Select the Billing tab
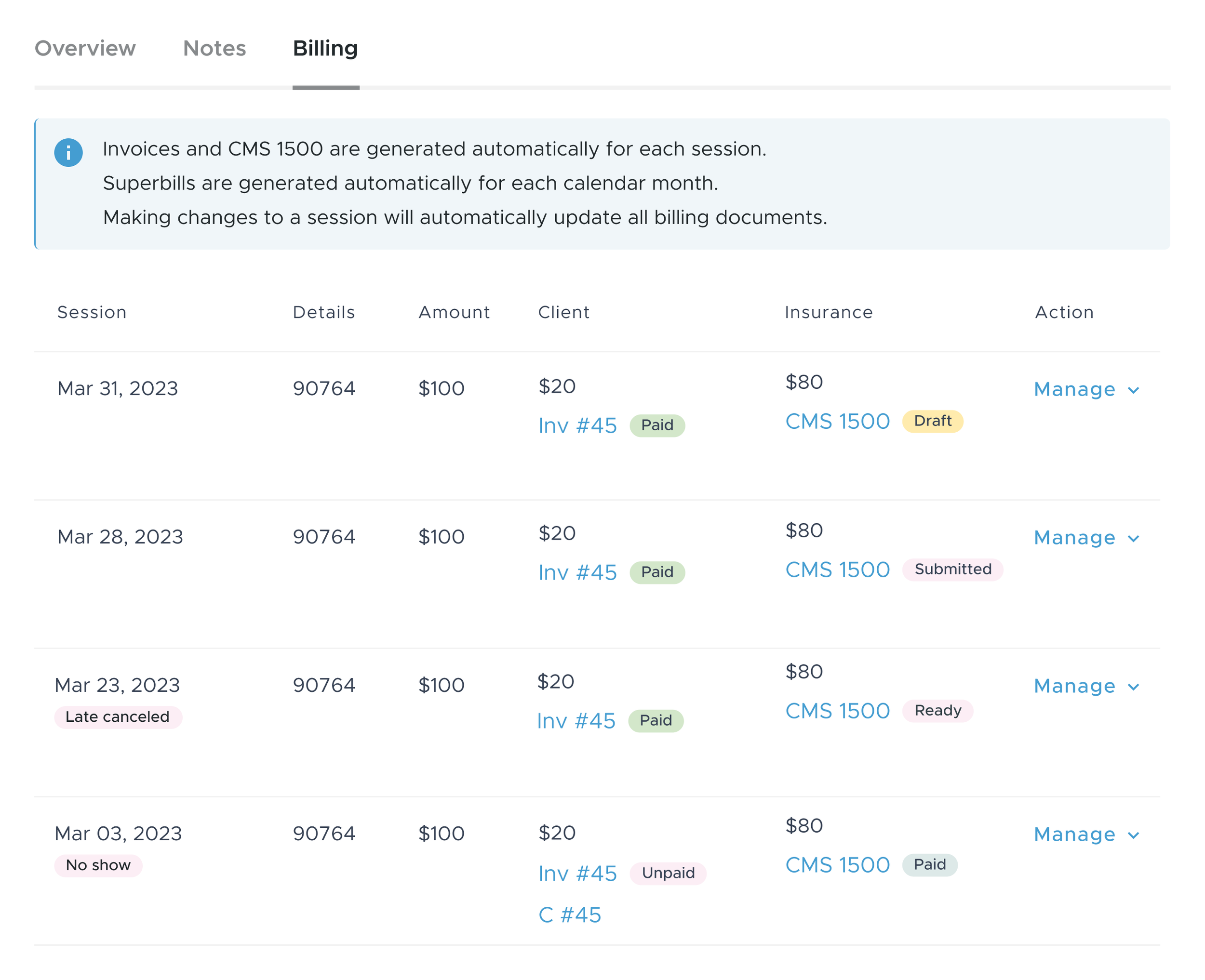 pos(325,49)
